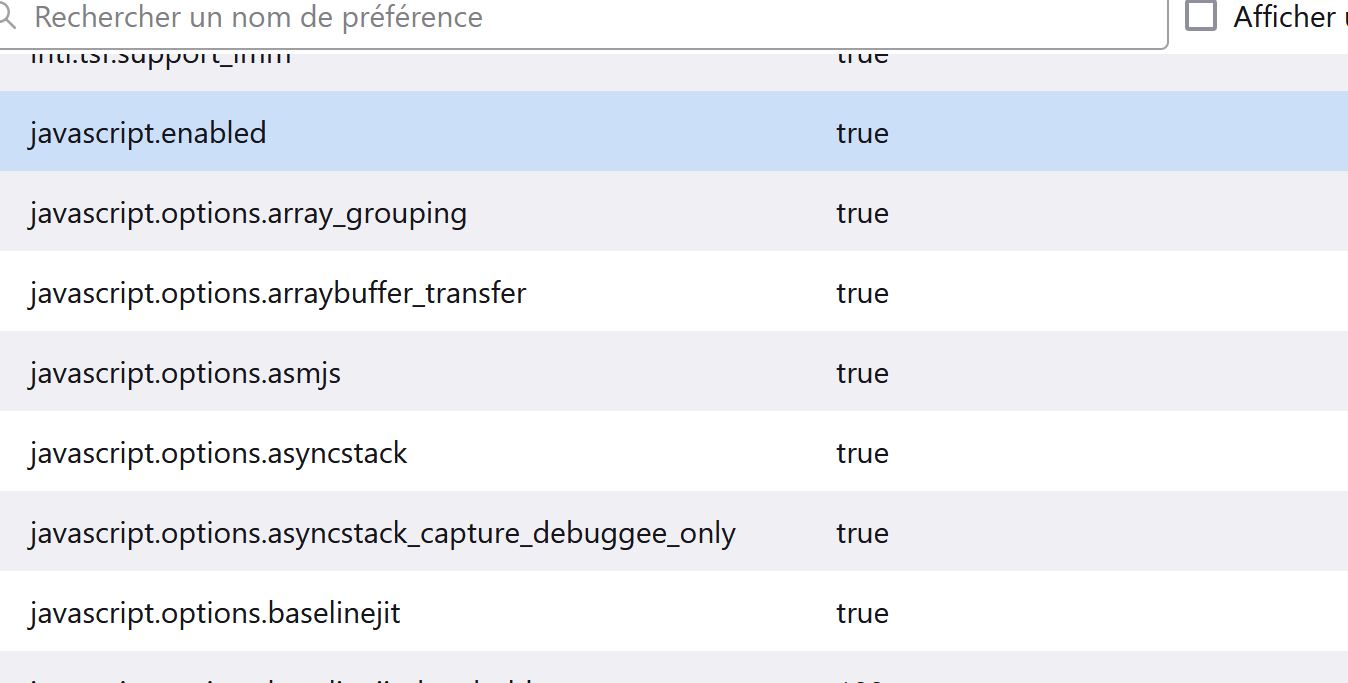
Task: Click true value for asmjs row
Action: 862,373
